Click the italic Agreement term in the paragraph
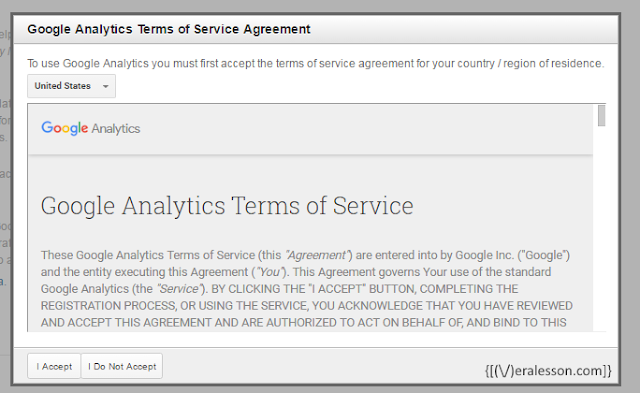 pyautogui.click(x=317, y=255)
